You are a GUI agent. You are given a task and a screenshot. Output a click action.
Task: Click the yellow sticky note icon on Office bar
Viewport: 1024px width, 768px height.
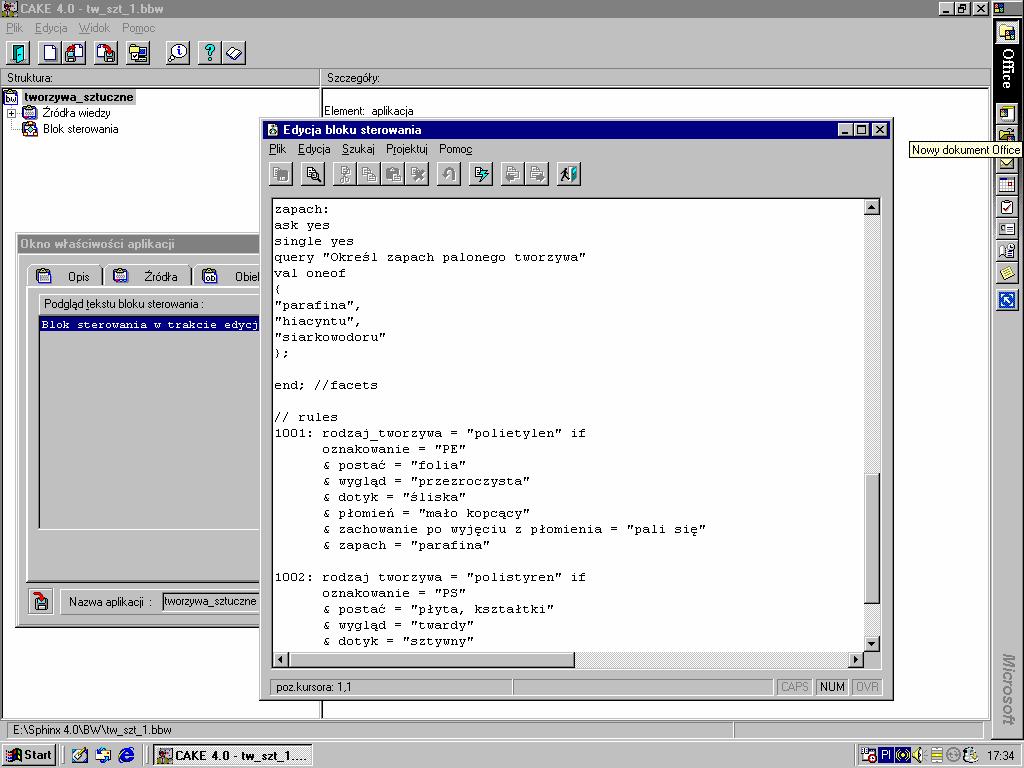click(1006, 273)
